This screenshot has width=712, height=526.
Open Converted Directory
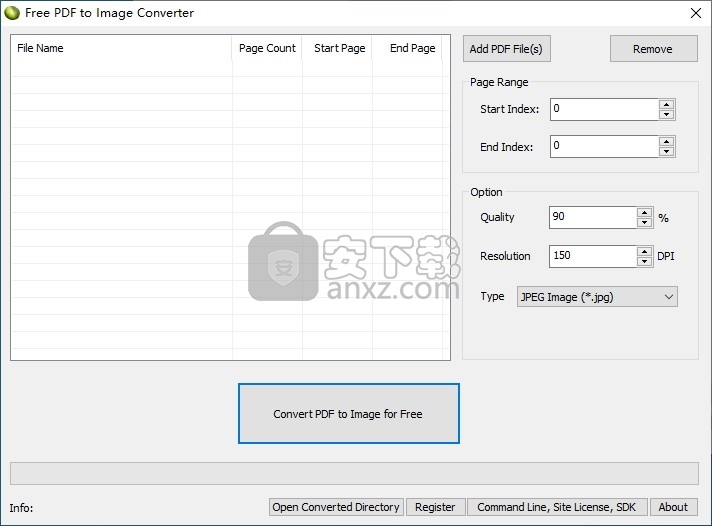coord(336,507)
